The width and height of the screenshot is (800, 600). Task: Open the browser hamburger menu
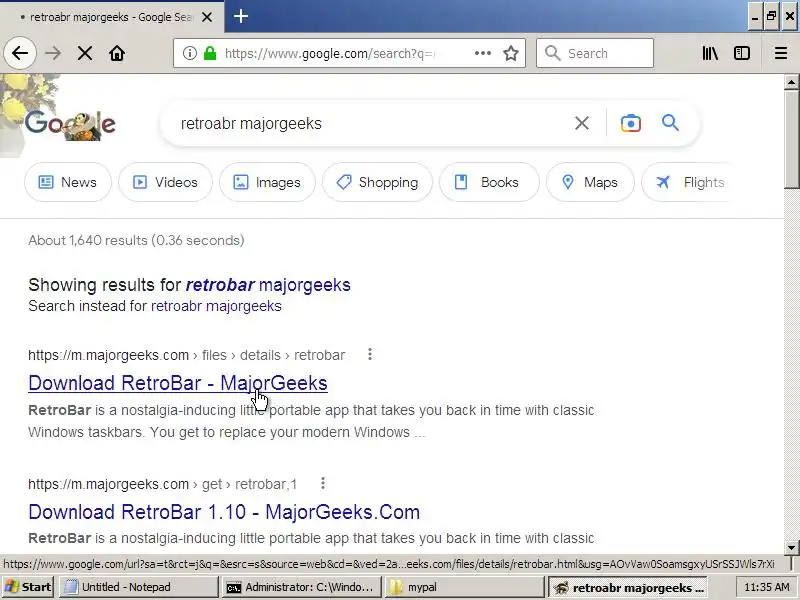(781, 53)
